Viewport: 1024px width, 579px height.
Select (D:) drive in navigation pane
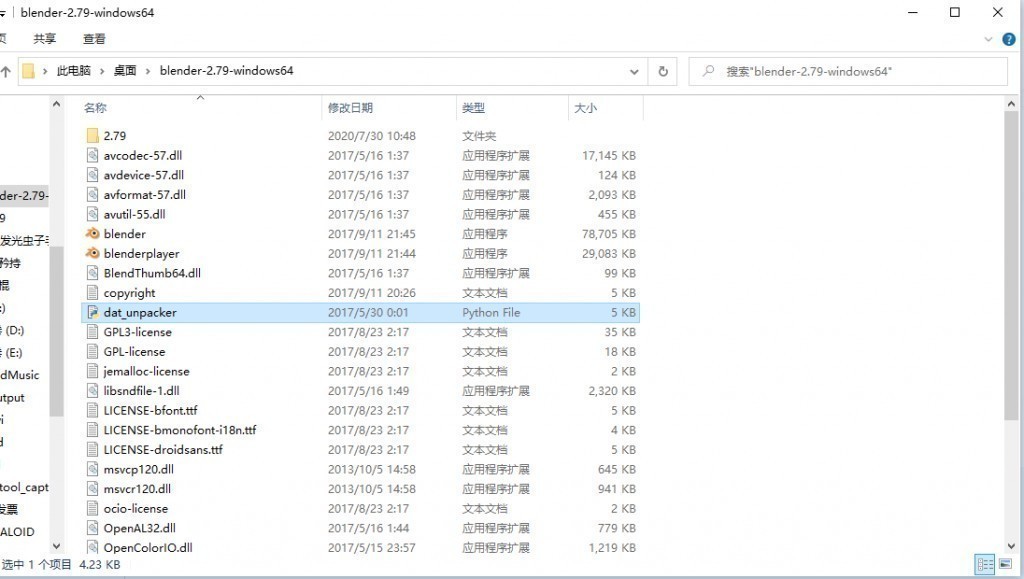tap(12, 330)
